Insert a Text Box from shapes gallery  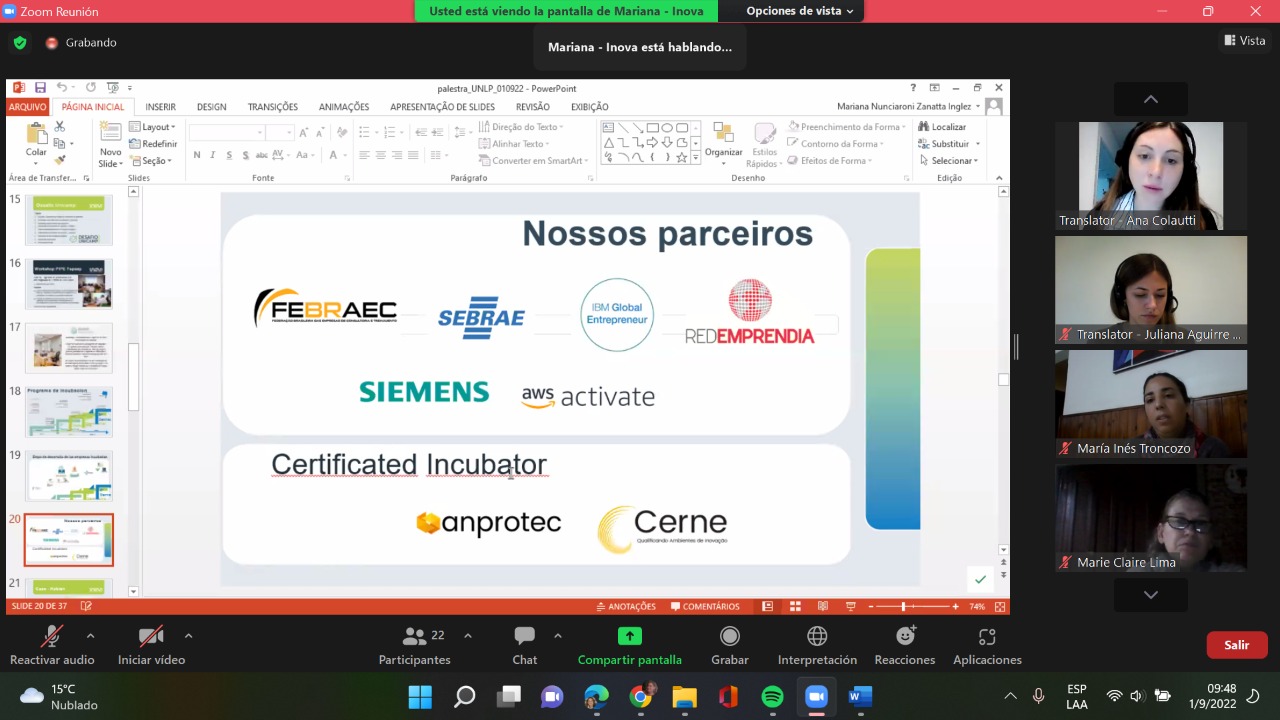pyautogui.click(x=608, y=128)
